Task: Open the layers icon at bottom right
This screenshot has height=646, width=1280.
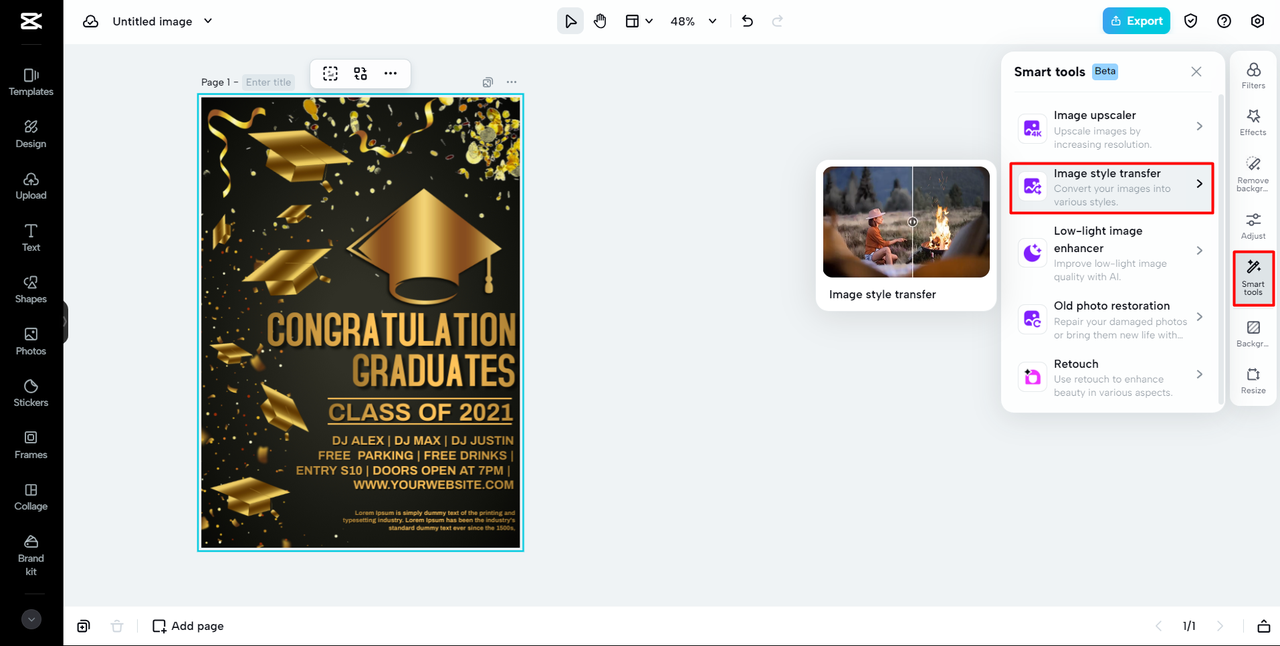Action: pyautogui.click(x=1264, y=626)
